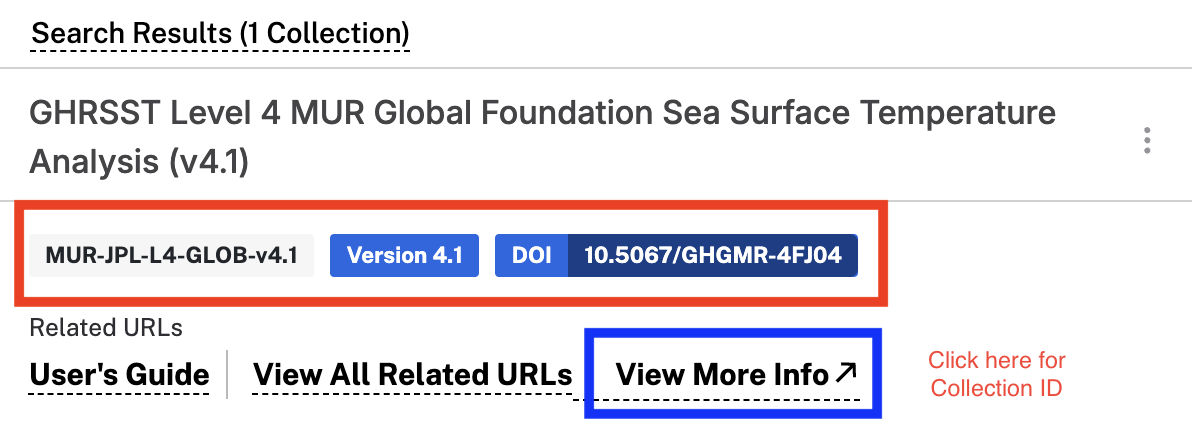Click the Version 4.1 badge

pos(404,255)
